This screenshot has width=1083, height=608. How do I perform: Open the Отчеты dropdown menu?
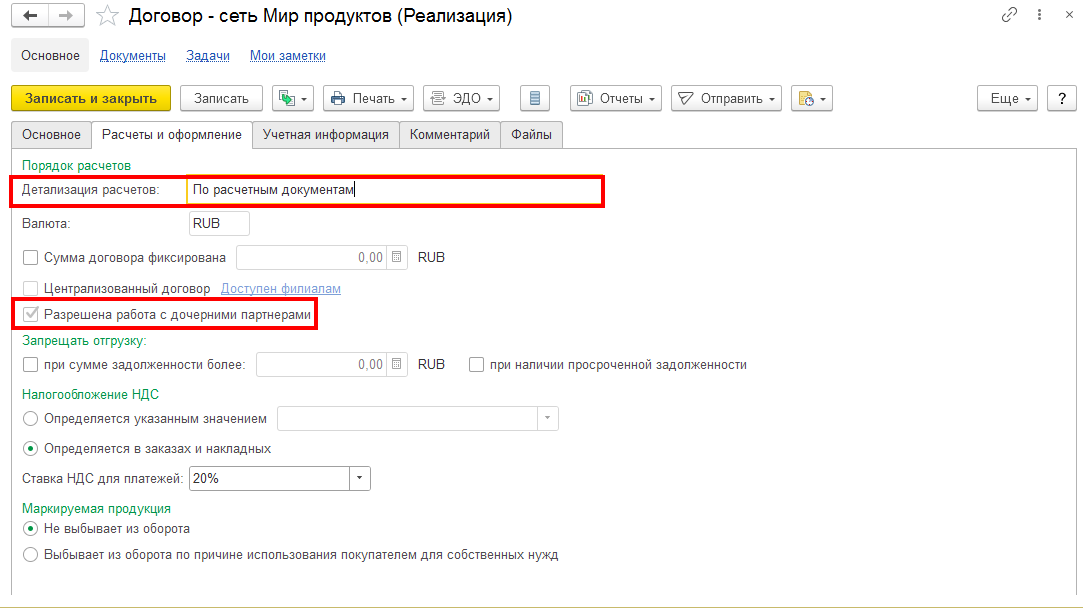click(x=616, y=98)
